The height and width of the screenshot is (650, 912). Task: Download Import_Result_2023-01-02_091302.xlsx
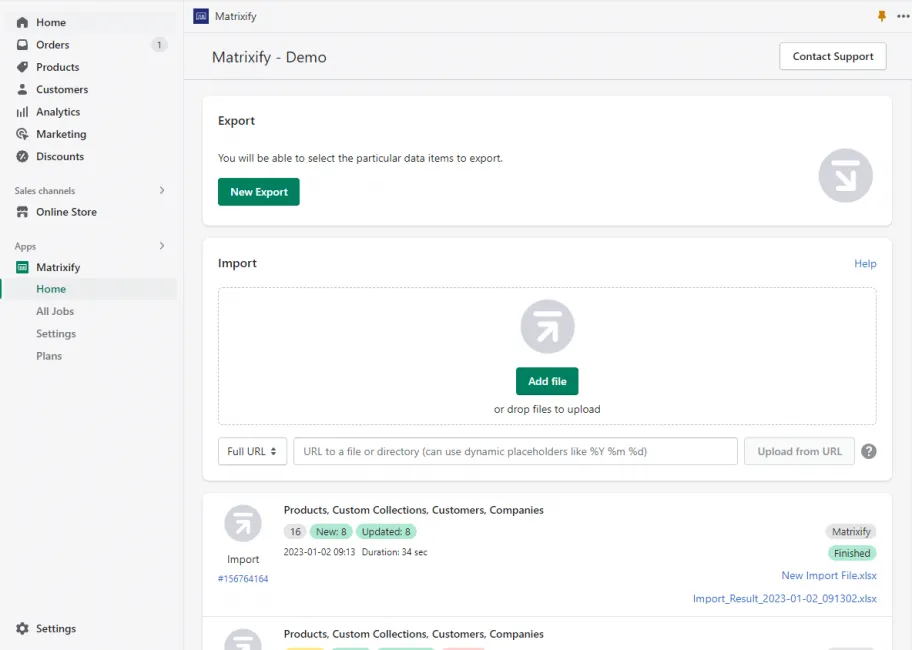click(x=785, y=598)
